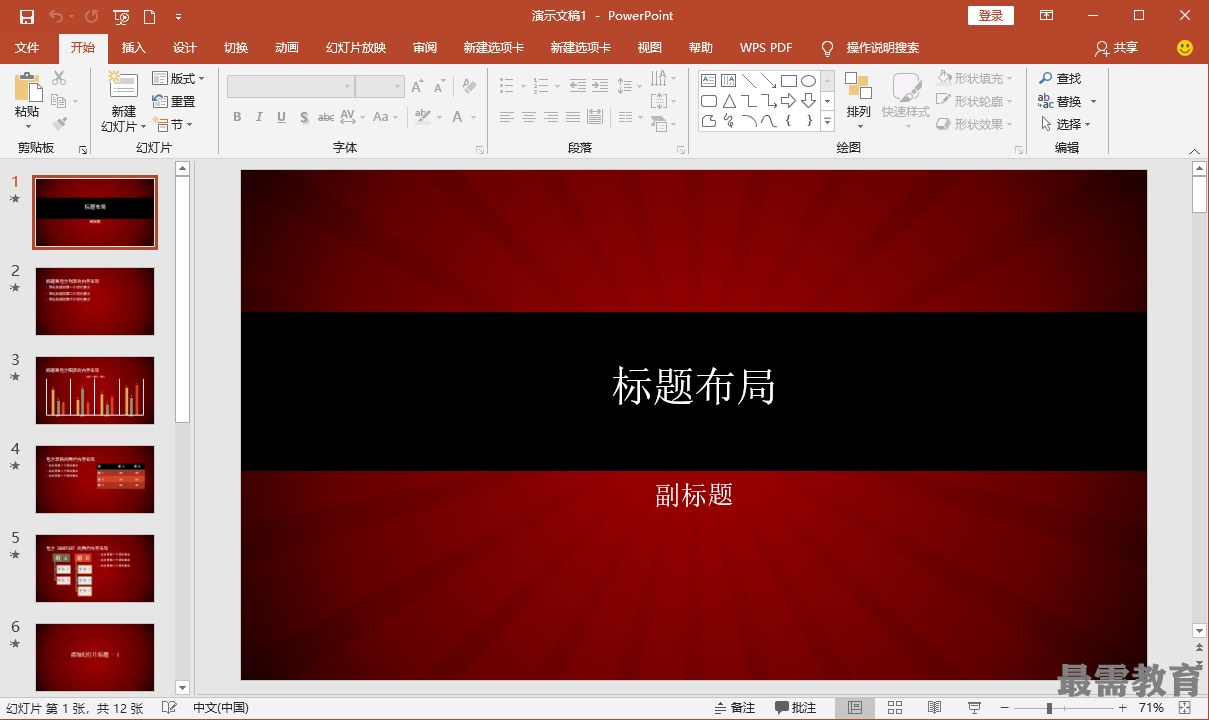Viewport: 1209px width, 720px height.
Task: Start Slide Show from status bar icon
Action: click(x=974, y=708)
